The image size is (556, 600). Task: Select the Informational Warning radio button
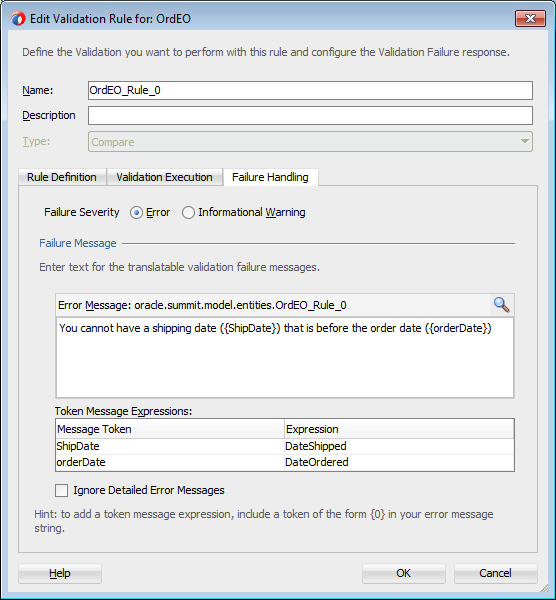[x=188, y=212]
